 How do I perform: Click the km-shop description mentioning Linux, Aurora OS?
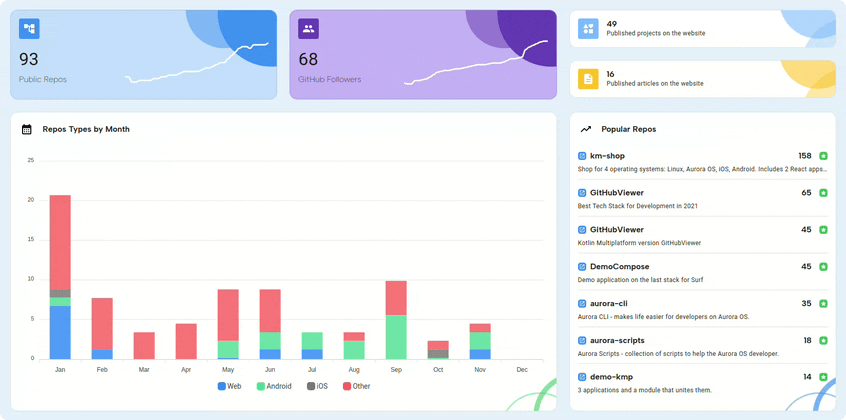point(702,170)
